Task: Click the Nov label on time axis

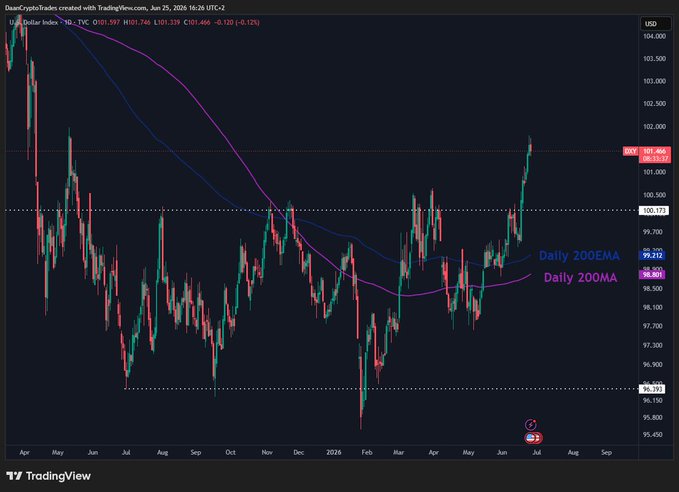Action: 267,452
